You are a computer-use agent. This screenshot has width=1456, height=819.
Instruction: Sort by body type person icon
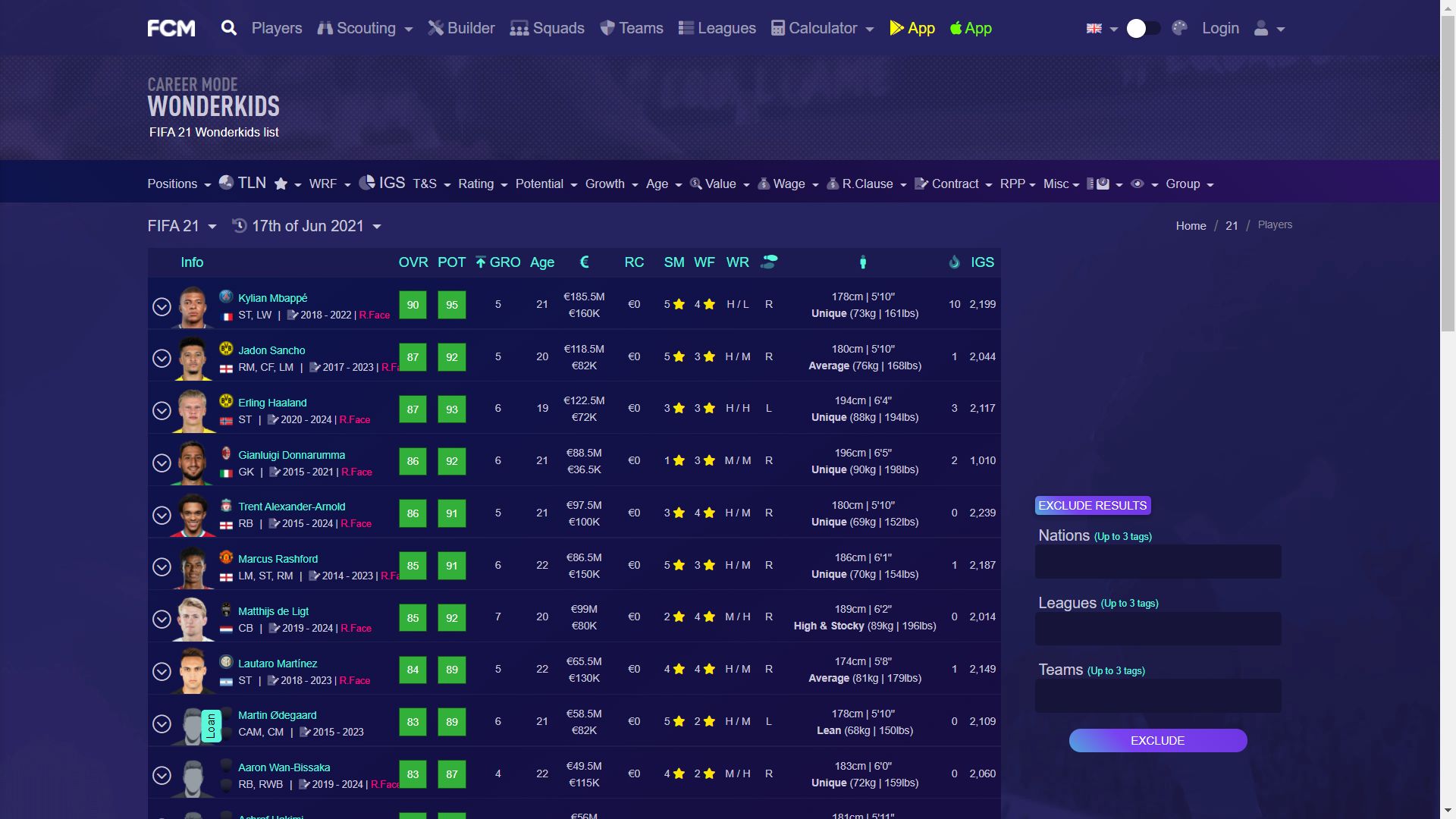coord(863,262)
